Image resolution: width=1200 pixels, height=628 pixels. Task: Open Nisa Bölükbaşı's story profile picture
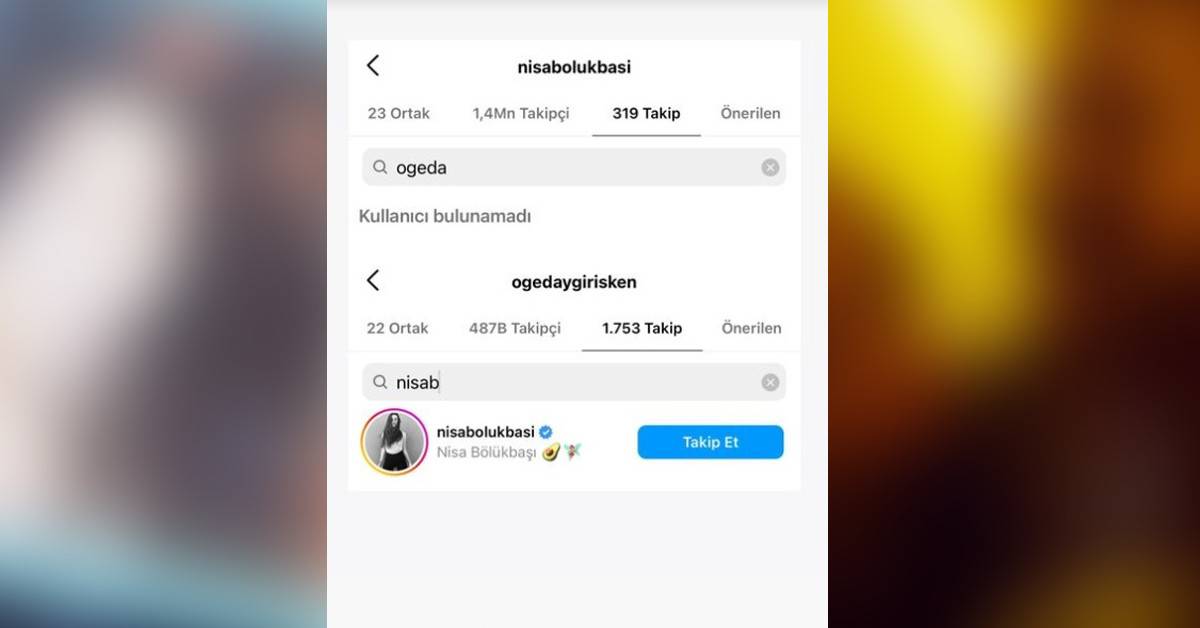[395, 442]
